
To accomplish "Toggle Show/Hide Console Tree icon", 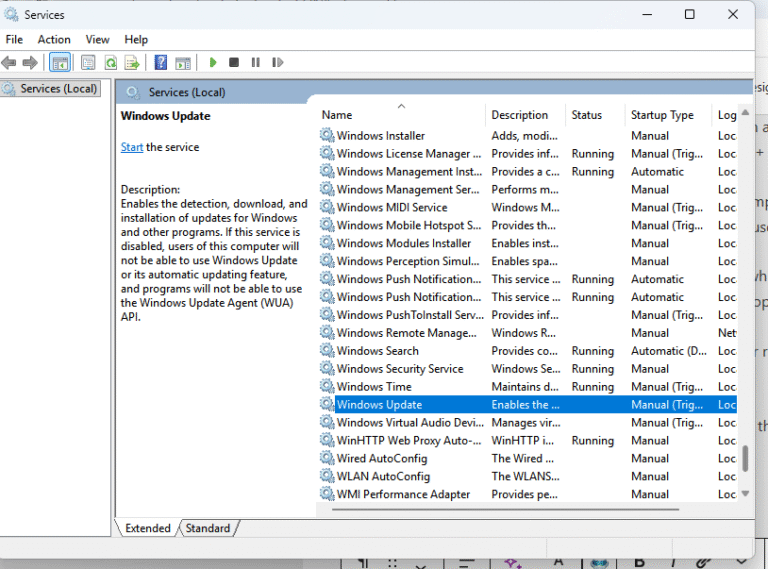I will coord(60,62).
